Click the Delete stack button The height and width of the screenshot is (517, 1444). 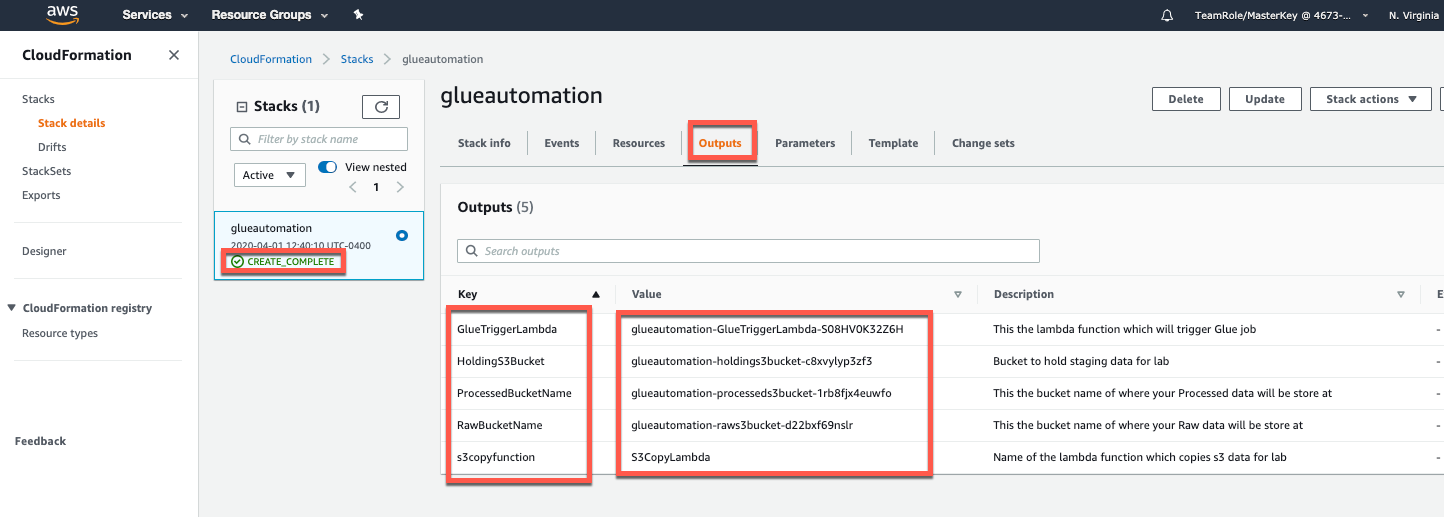[x=1186, y=99]
